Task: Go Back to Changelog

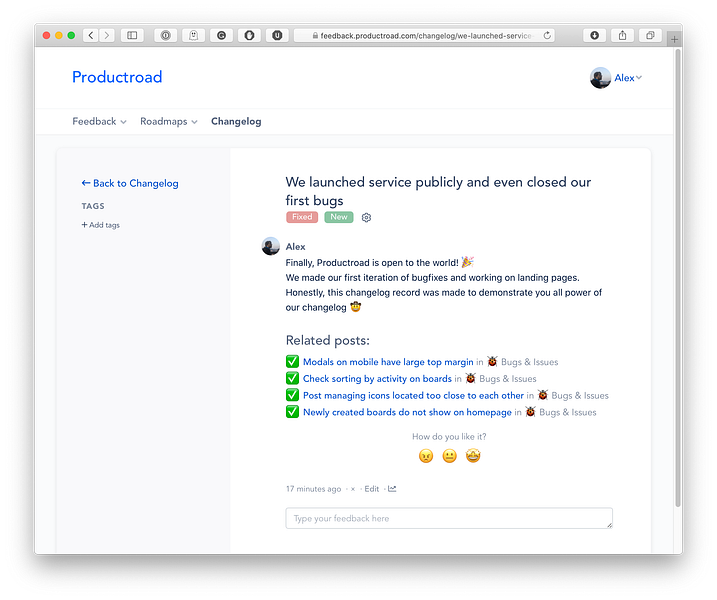Action: (x=130, y=183)
